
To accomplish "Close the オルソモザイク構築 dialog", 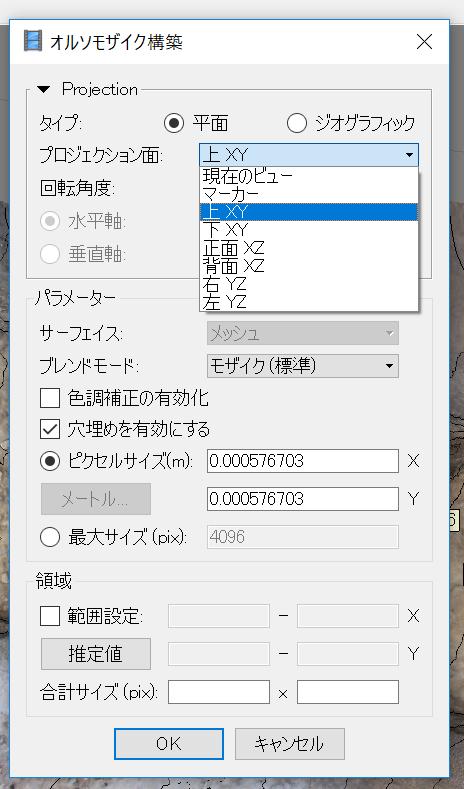I will click(424, 41).
